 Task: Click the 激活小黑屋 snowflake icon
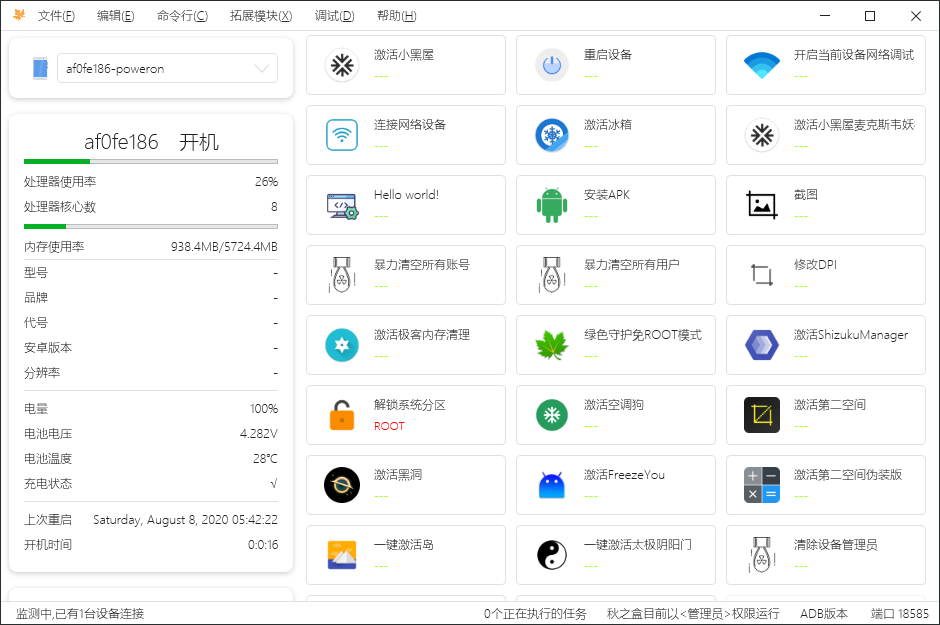click(342, 65)
